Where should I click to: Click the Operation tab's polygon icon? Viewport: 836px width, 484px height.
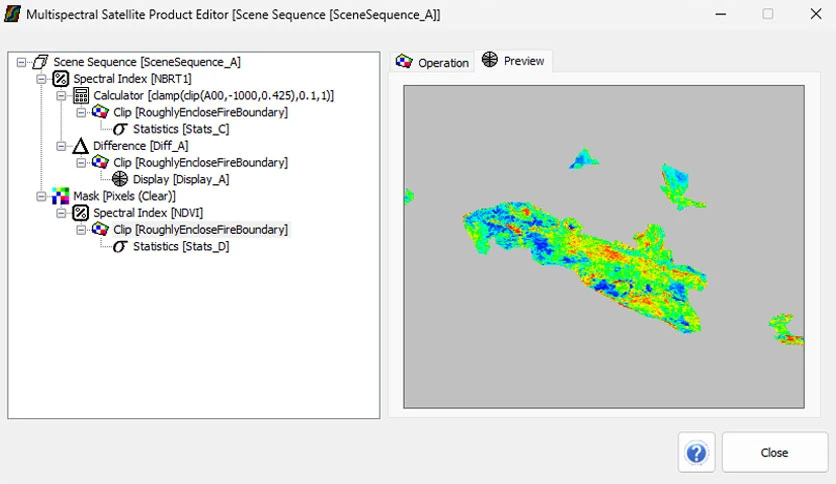[404, 62]
